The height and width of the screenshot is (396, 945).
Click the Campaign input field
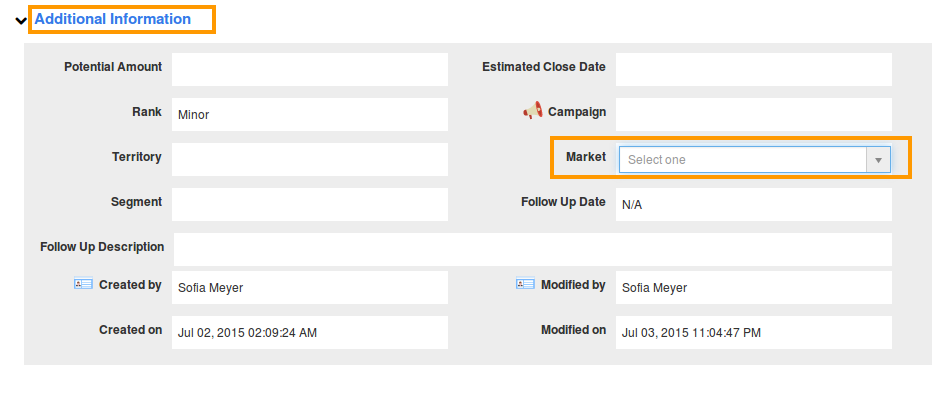753,115
